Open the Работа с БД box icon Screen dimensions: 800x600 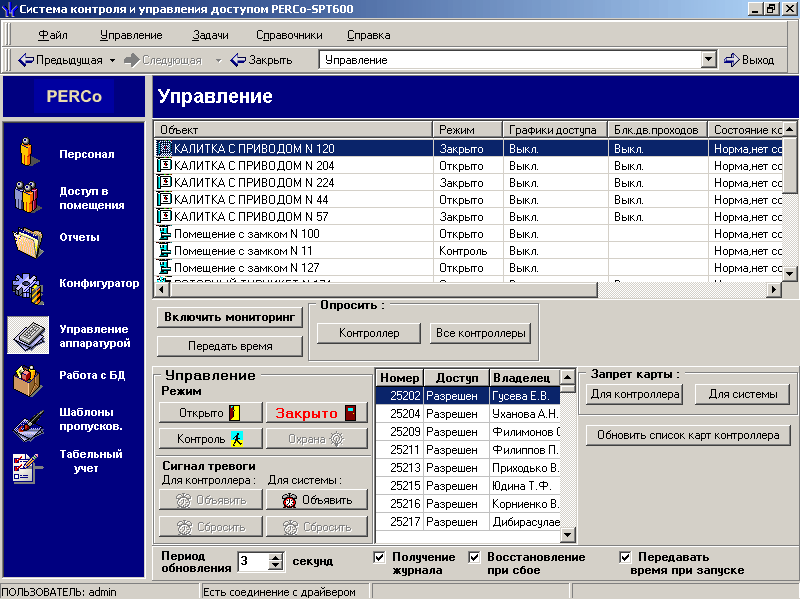pyautogui.click(x=28, y=381)
